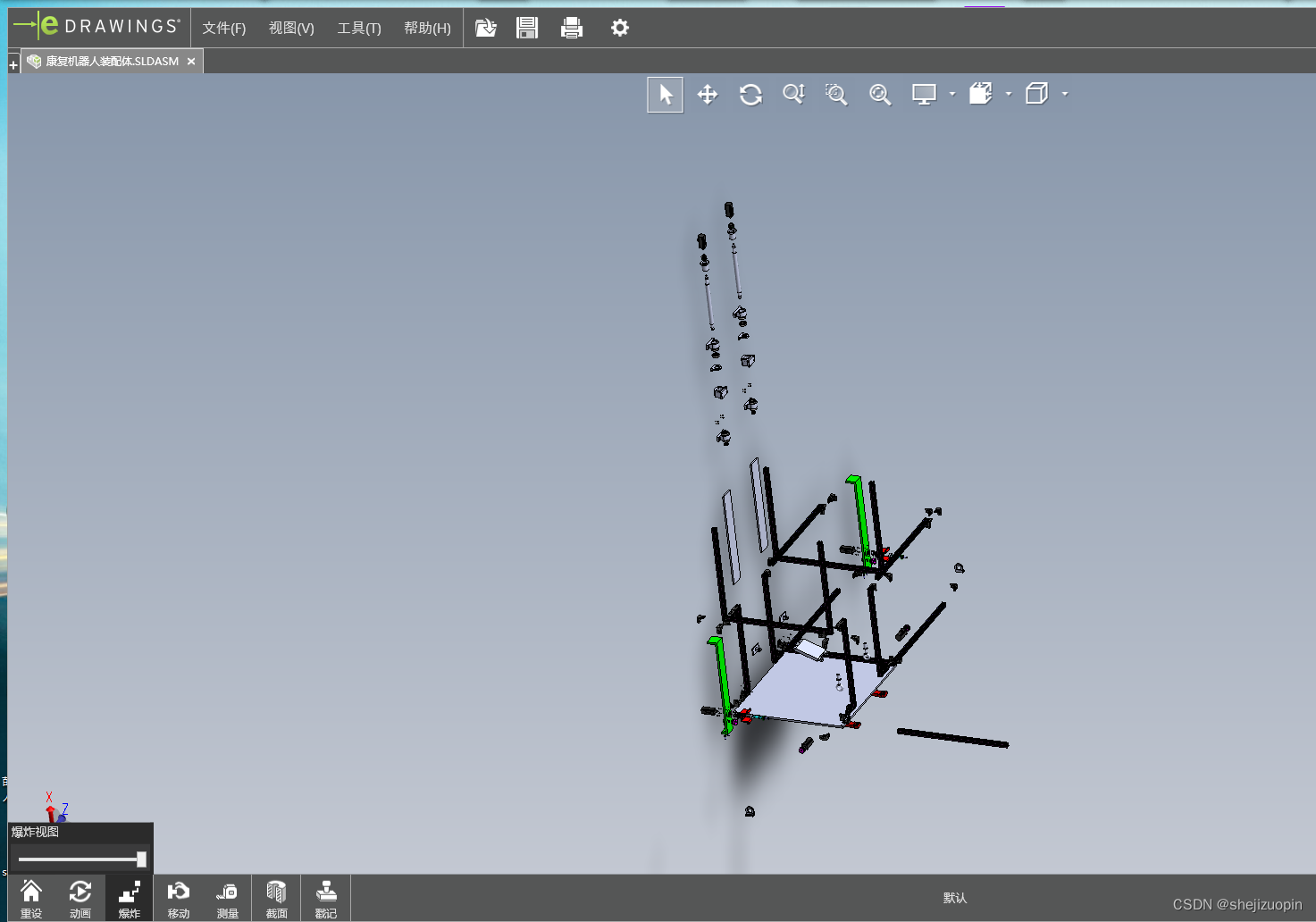This screenshot has width=1316, height=922.
Task: Click the 测量 measure tool
Action: click(x=227, y=898)
